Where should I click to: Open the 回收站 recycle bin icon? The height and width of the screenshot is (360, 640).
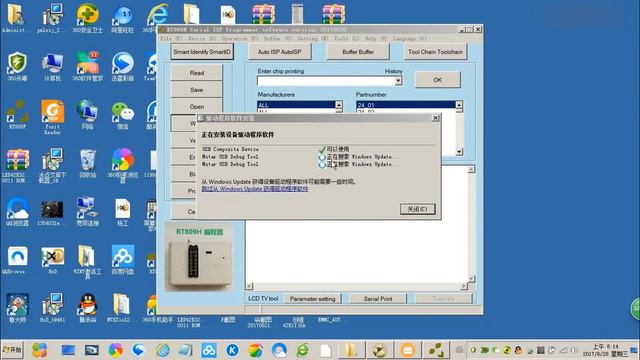[x=87, y=162]
